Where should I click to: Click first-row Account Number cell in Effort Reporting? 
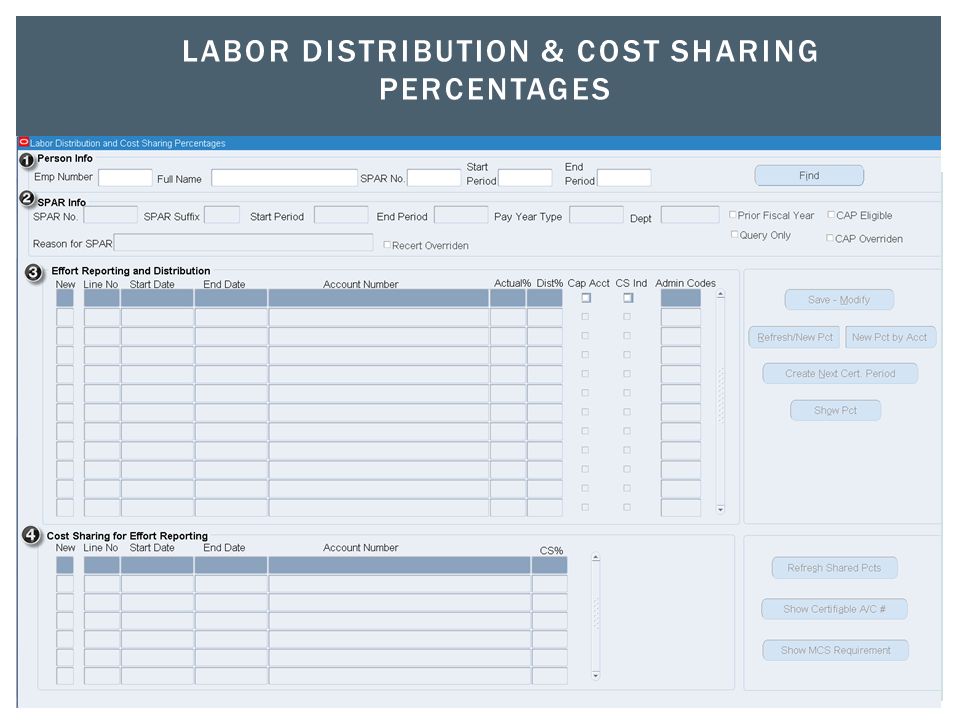click(x=379, y=298)
